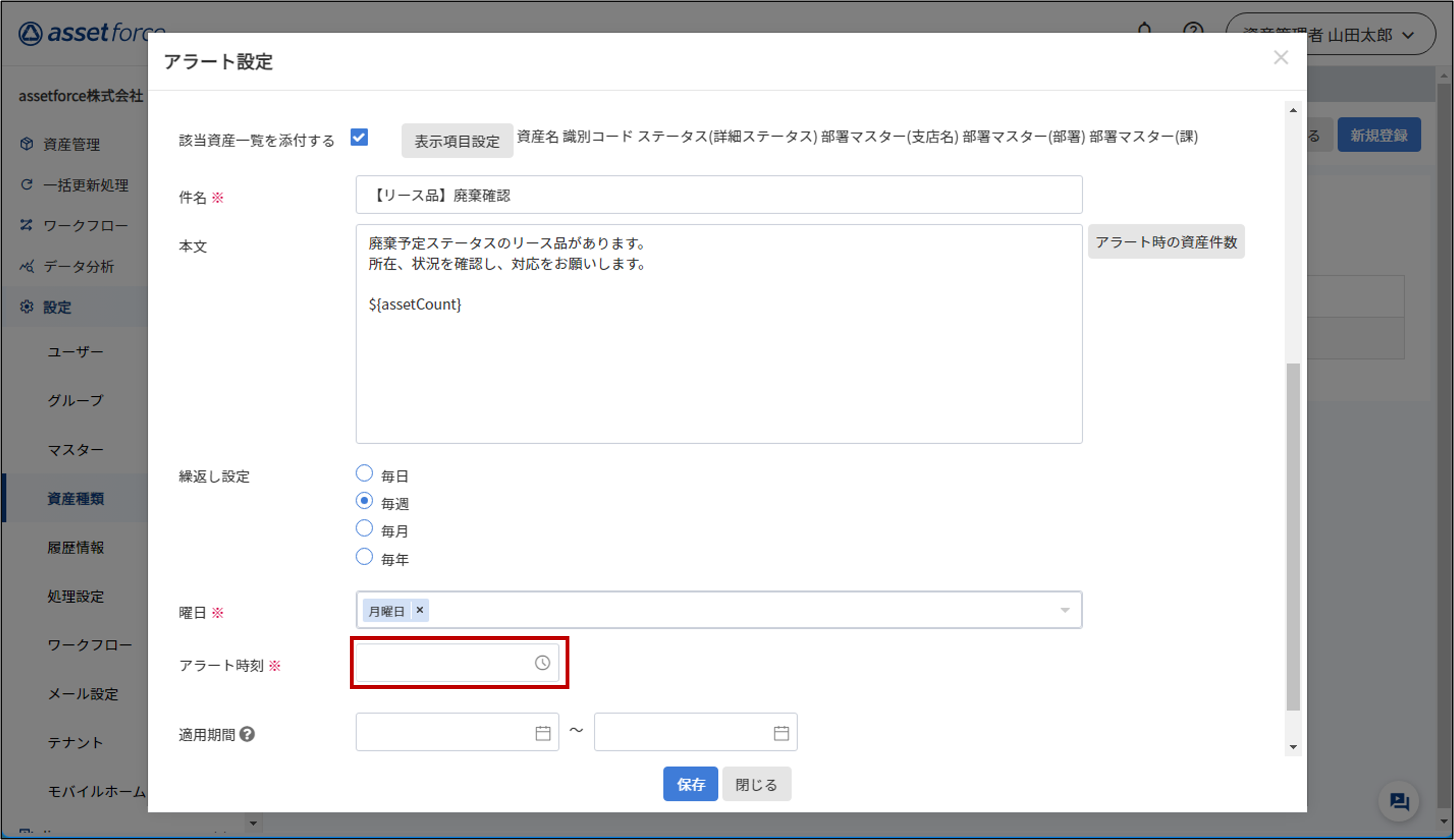Insert アラート時の資産件数 variable button

1166,241
